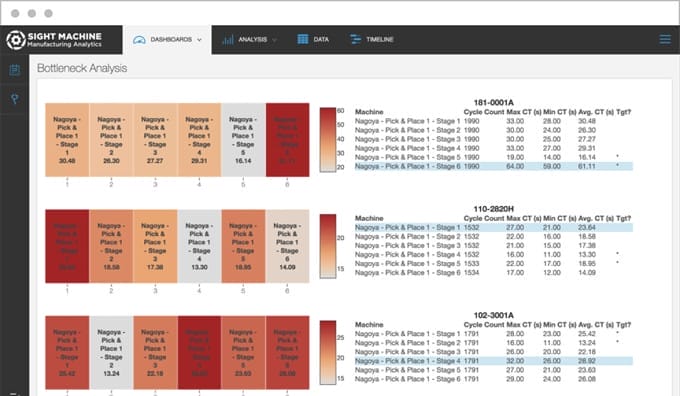Image resolution: width=680 pixels, height=396 pixels.
Task: Select the gray Stage 4 tile showing 13.30
Action: 199,246
